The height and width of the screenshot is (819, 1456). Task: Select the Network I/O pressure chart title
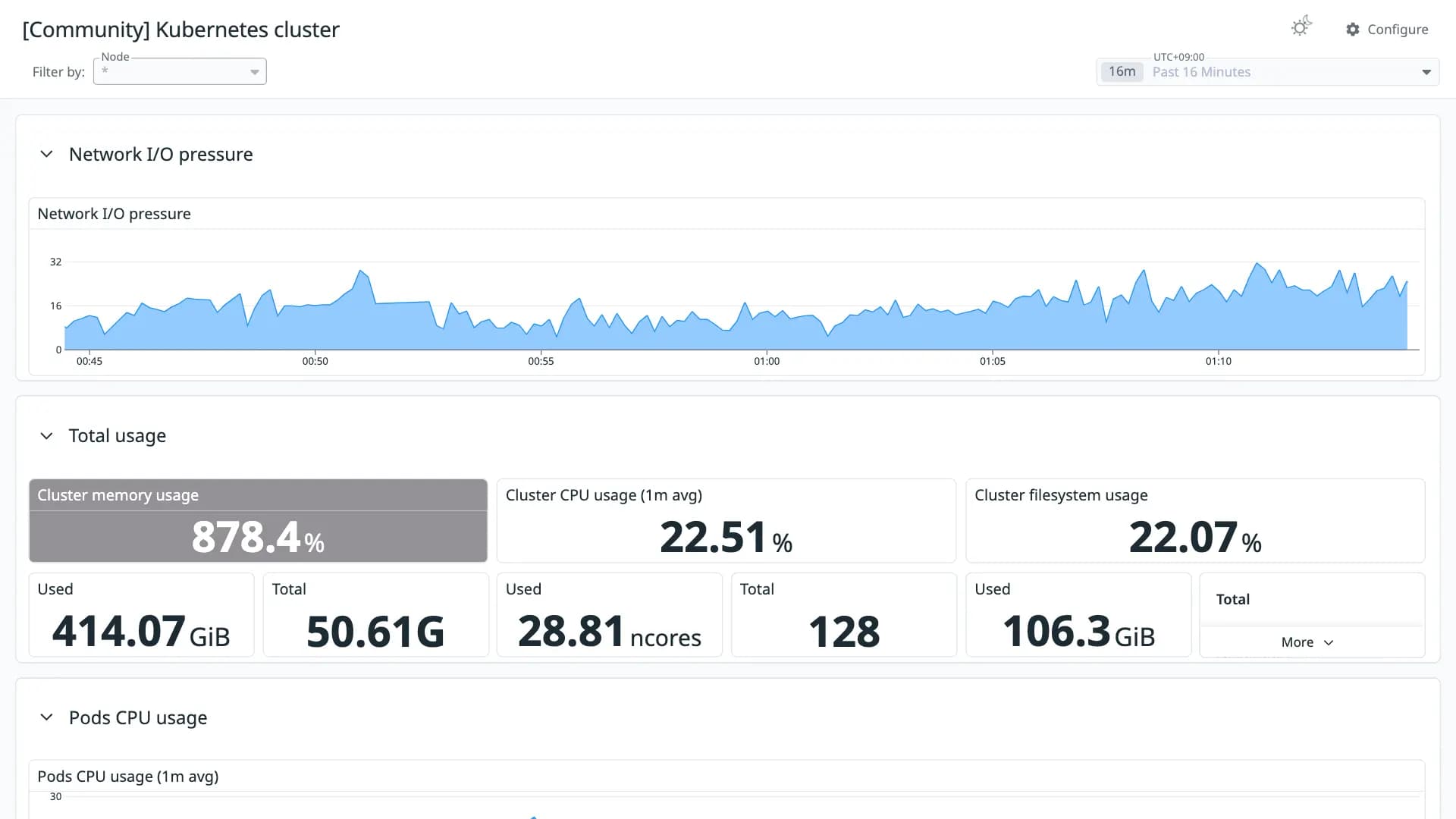click(x=114, y=214)
